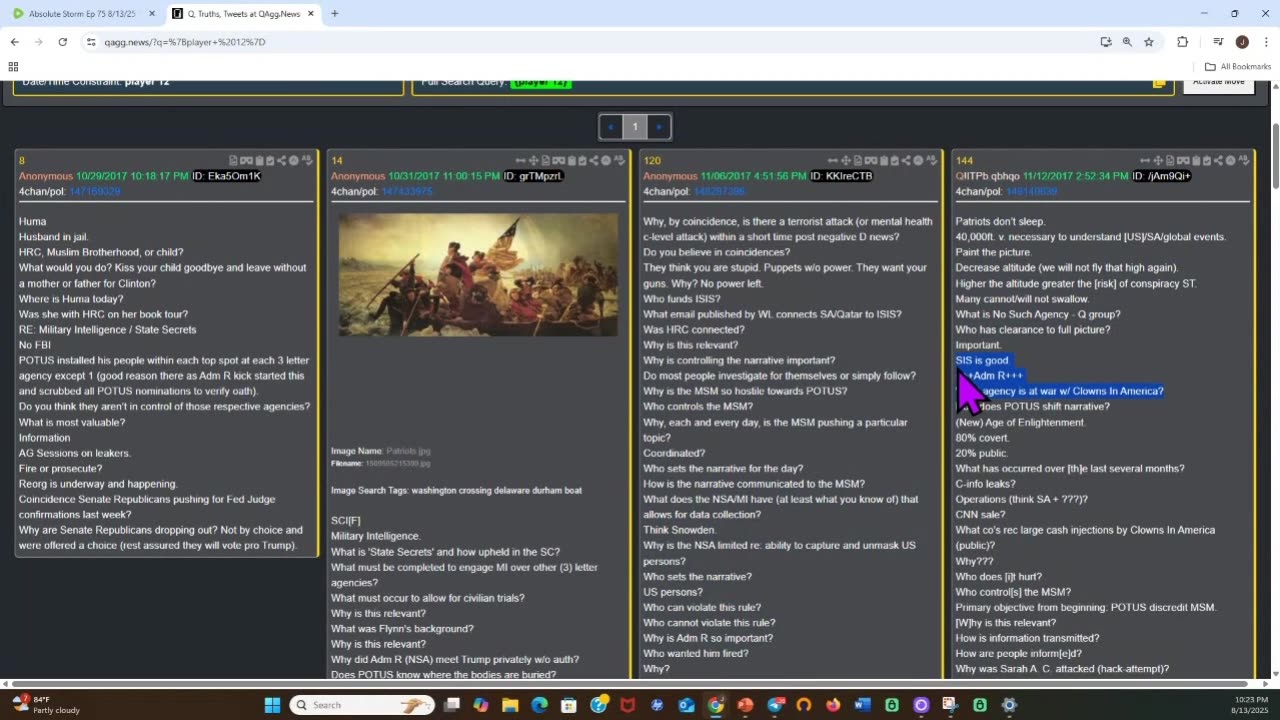Screen dimensions: 1280x720
Task: Bookmark this page with the star icon
Action: (x=1149, y=42)
